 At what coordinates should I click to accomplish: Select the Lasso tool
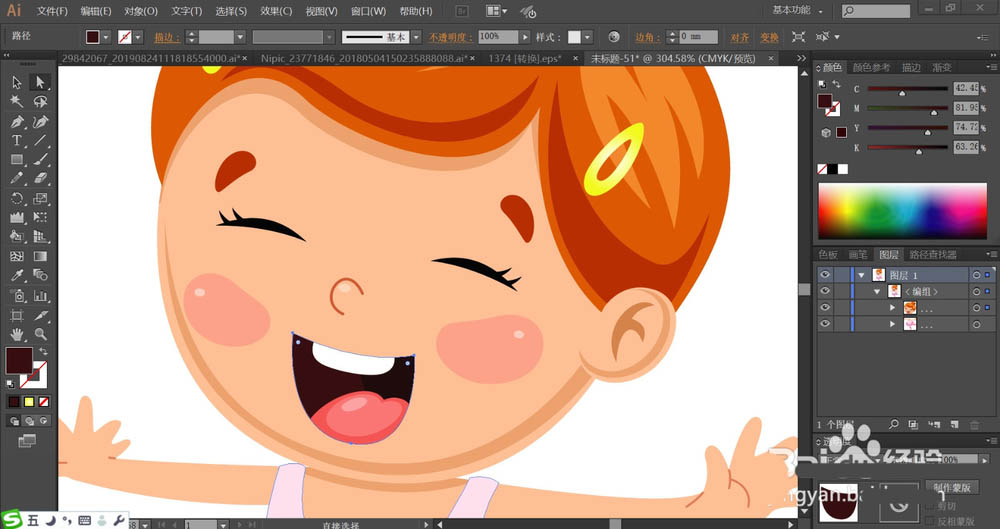point(40,102)
